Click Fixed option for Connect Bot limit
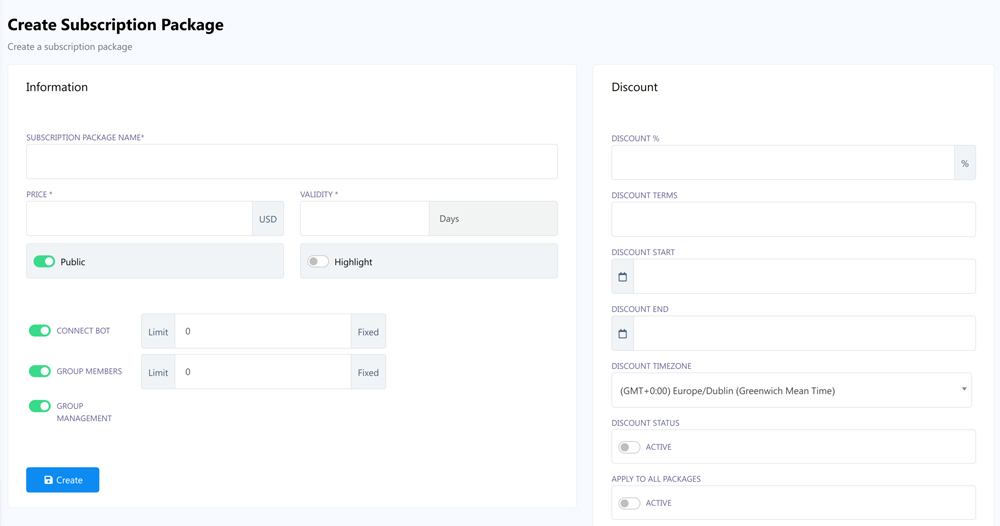Screen dimensions: 1000x526 coord(368,332)
